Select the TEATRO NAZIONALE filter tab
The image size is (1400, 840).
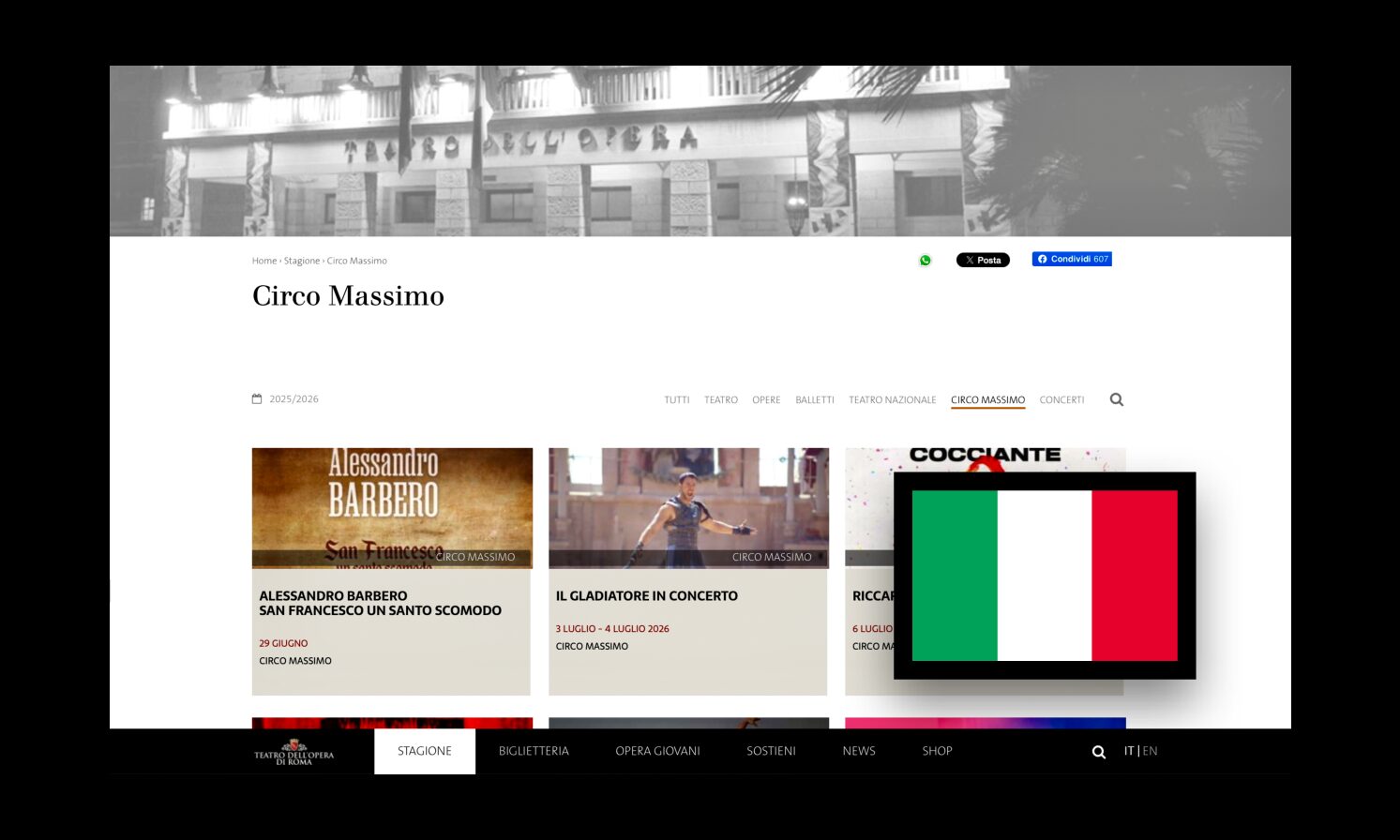point(893,400)
